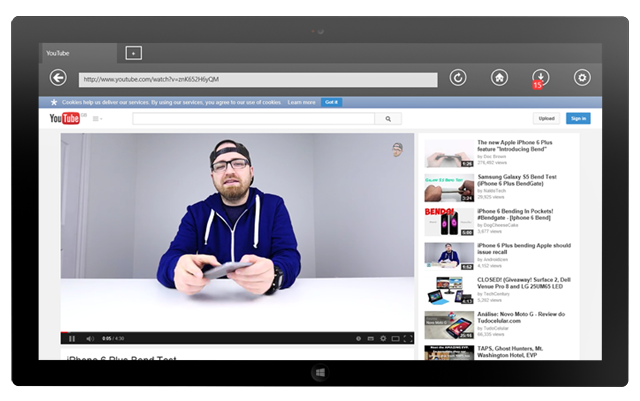Click the Upload button
This screenshot has height=401, width=640.
pyautogui.click(x=546, y=118)
